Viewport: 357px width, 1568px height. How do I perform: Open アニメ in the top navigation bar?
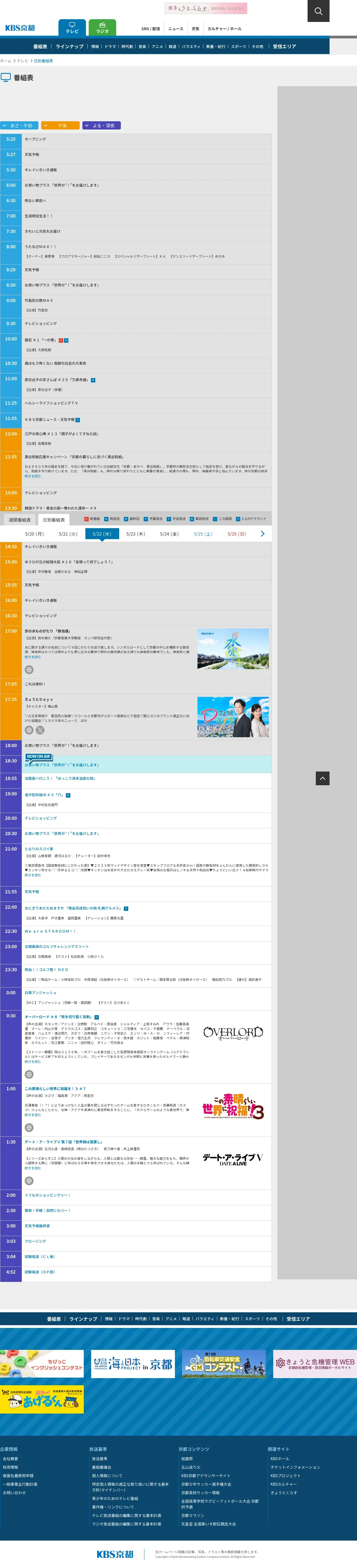tap(157, 46)
